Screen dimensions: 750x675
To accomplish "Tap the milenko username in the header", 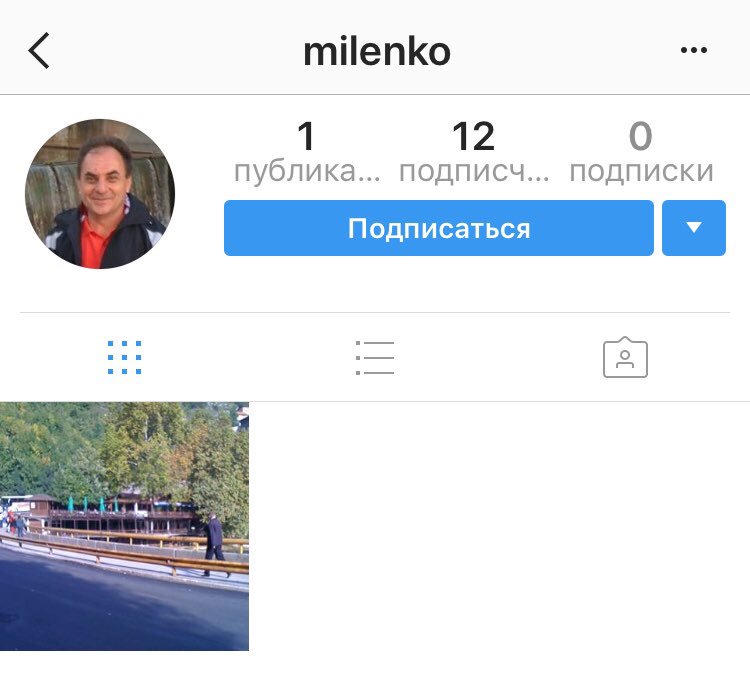I will point(377,51).
